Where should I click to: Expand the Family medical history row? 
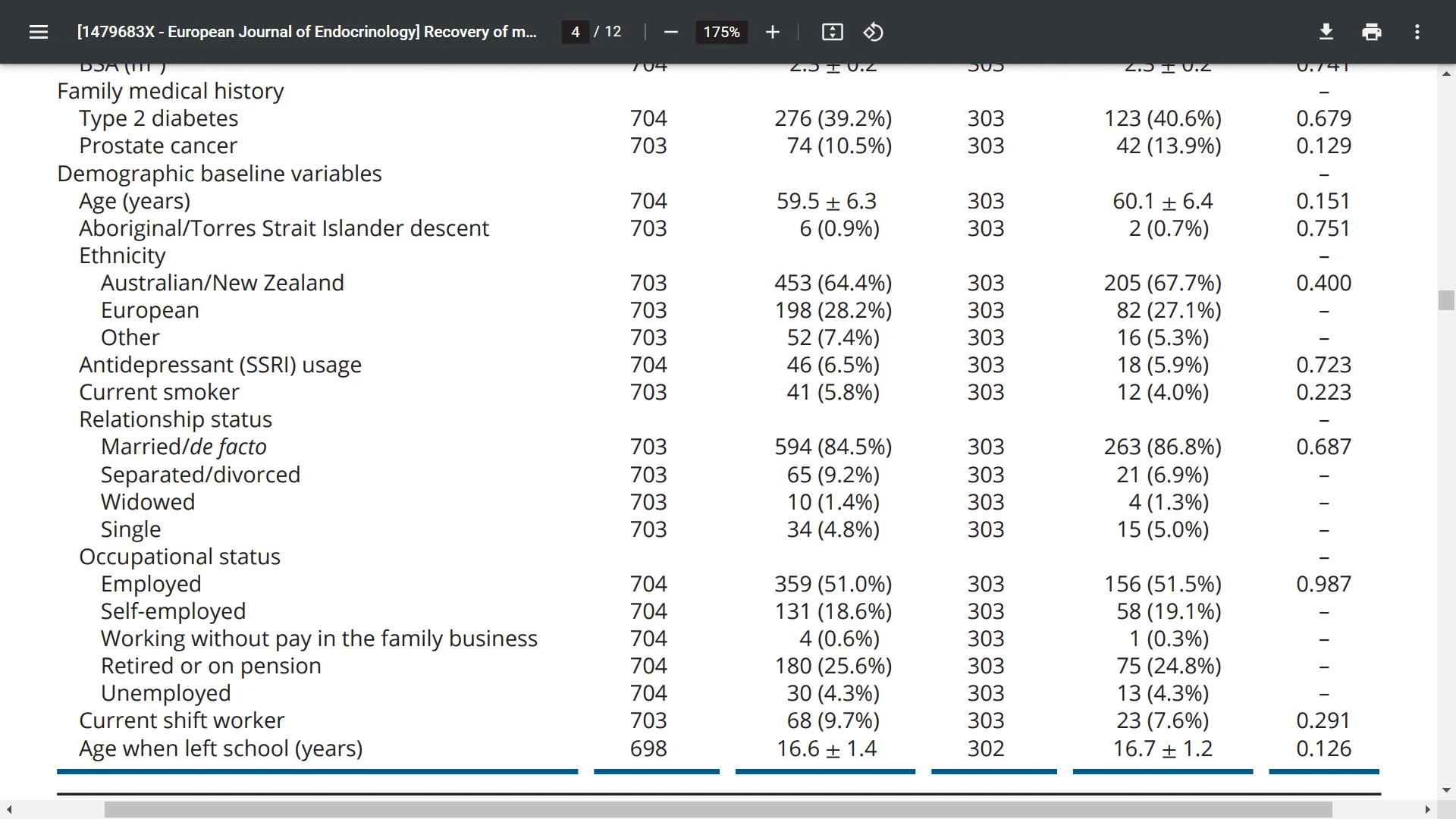(x=170, y=91)
